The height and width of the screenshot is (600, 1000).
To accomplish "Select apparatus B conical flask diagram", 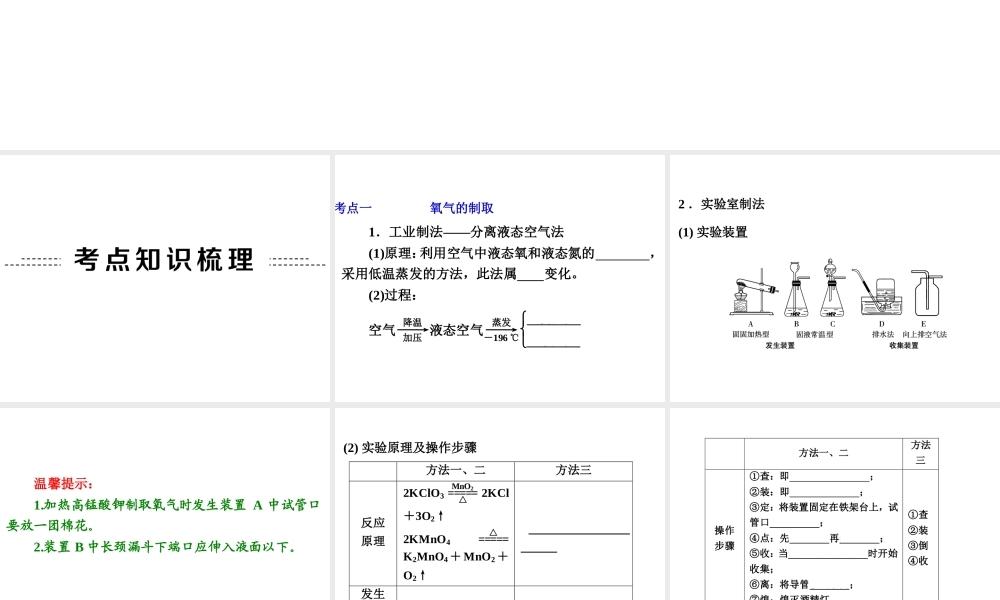I will tap(796, 290).
